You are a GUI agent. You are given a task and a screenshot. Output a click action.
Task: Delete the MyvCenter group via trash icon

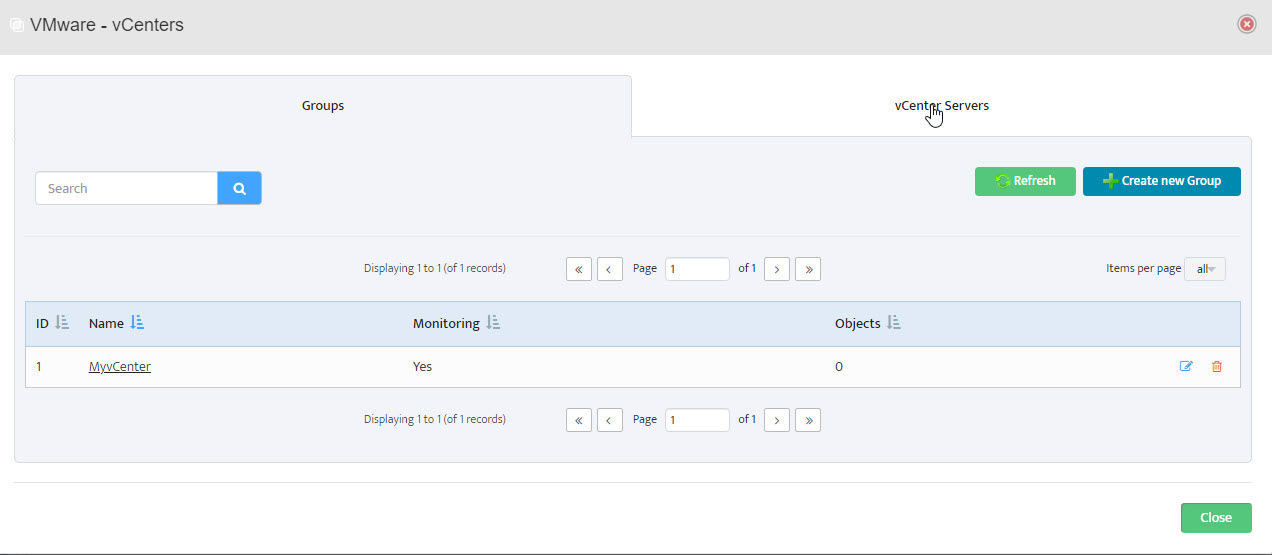[x=1217, y=367]
